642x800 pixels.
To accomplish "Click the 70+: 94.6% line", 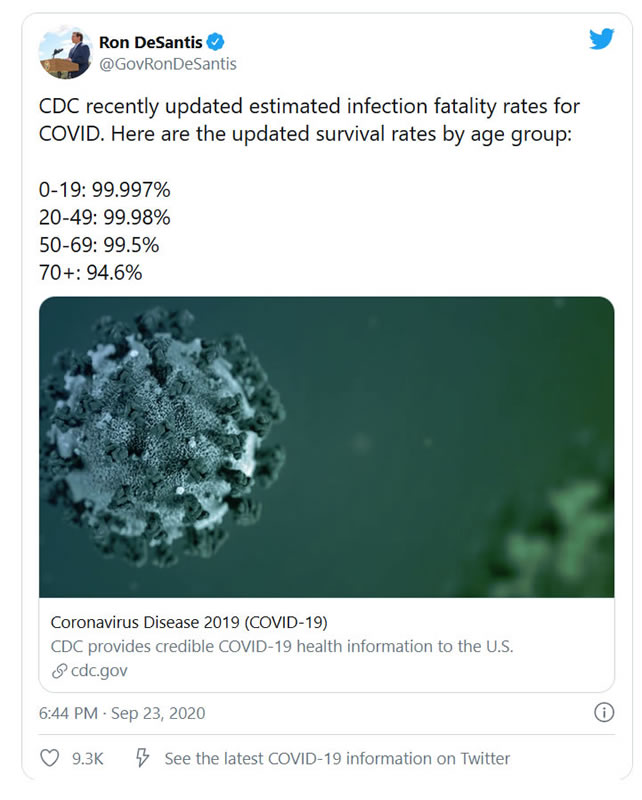I will click(91, 271).
